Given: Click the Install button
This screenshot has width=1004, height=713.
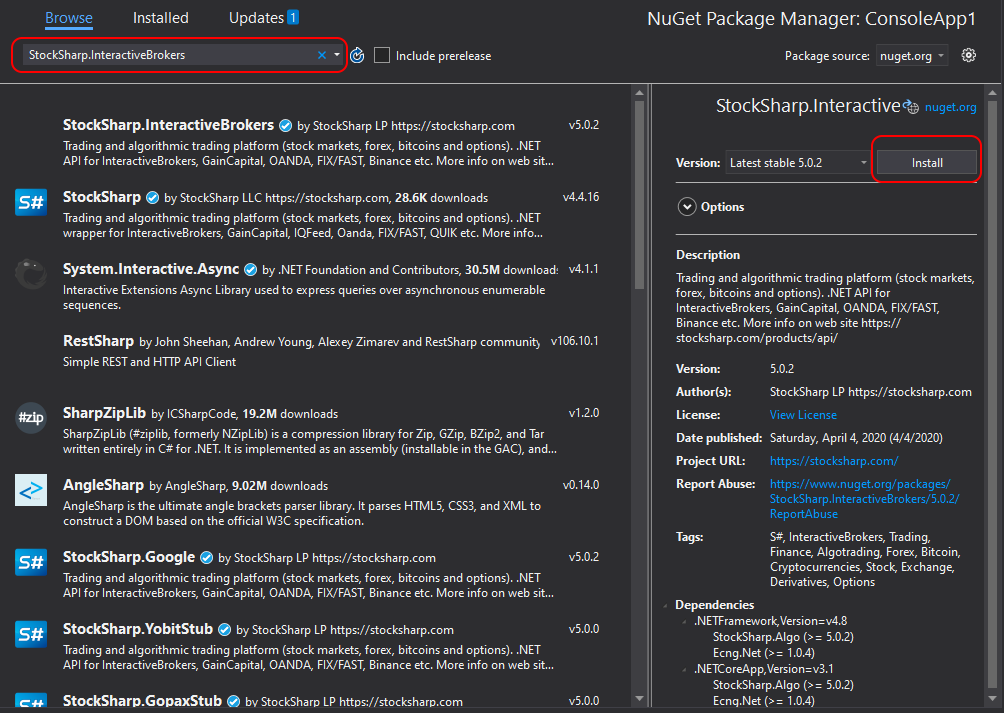Looking at the screenshot, I should 926,162.
